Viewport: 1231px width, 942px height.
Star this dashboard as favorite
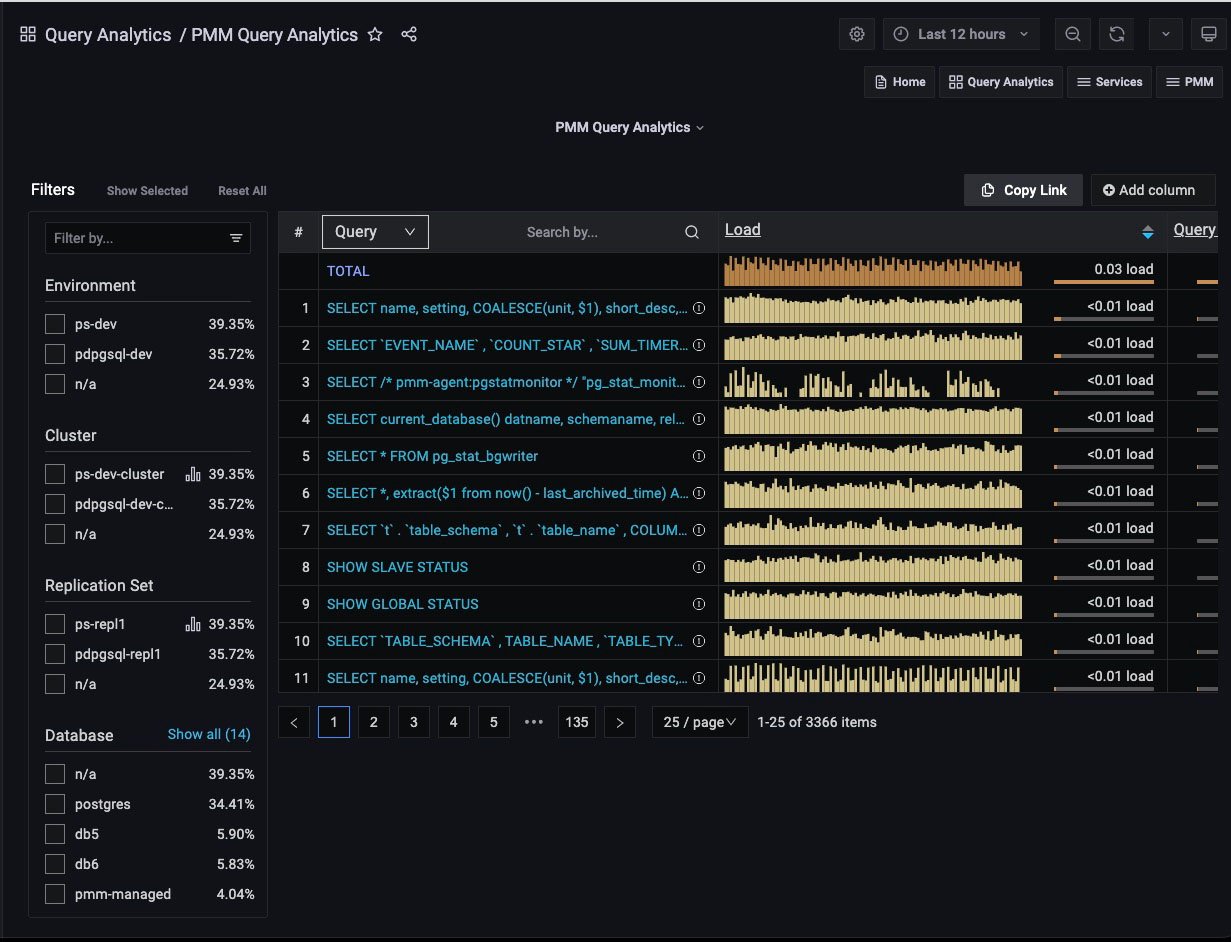tap(375, 35)
